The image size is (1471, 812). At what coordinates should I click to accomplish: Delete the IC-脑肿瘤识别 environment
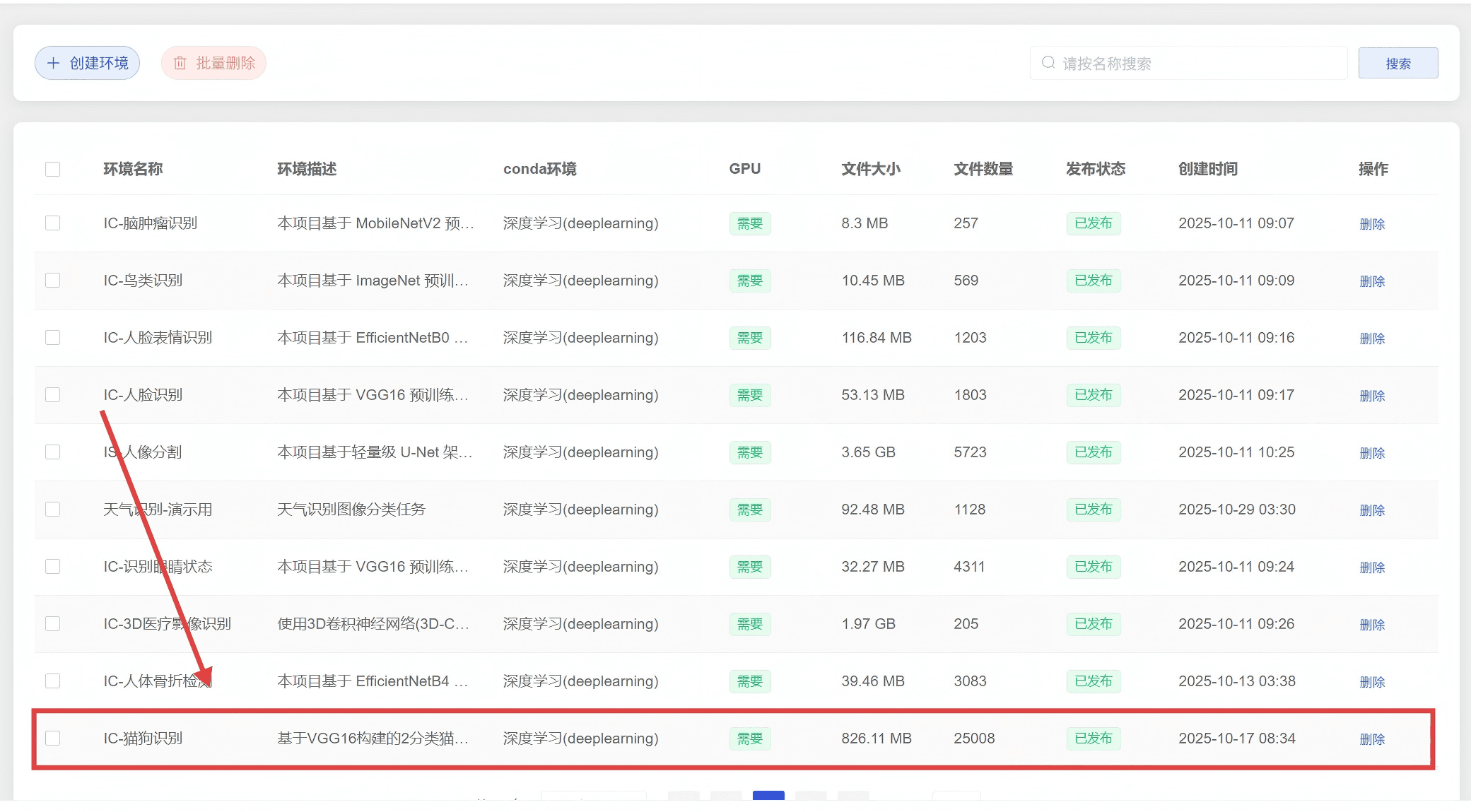coord(1371,224)
